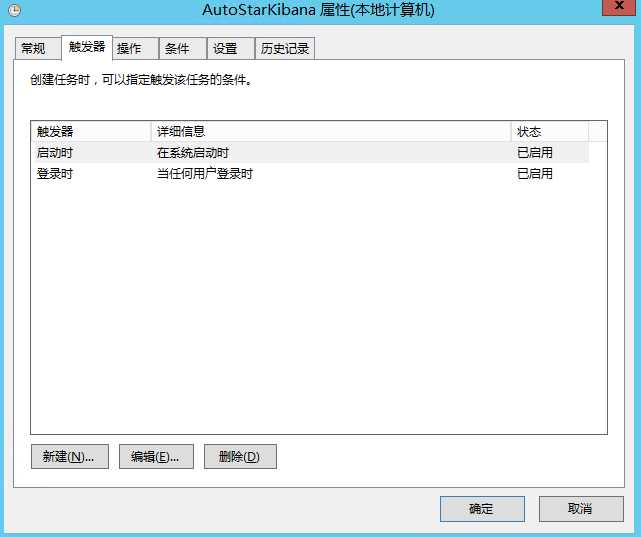Open the 历史记录 tab
Image resolution: width=641 pixels, height=537 pixels.
click(284, 49)
